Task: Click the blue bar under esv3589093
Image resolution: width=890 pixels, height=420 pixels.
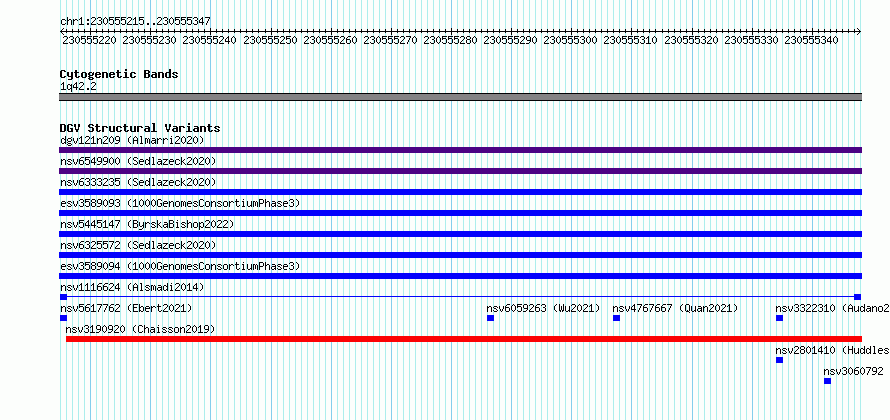Action: click(460, 213)
